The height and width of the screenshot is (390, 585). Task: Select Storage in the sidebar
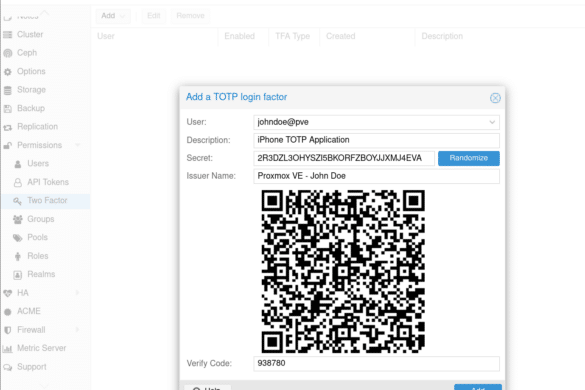point(31,90)
